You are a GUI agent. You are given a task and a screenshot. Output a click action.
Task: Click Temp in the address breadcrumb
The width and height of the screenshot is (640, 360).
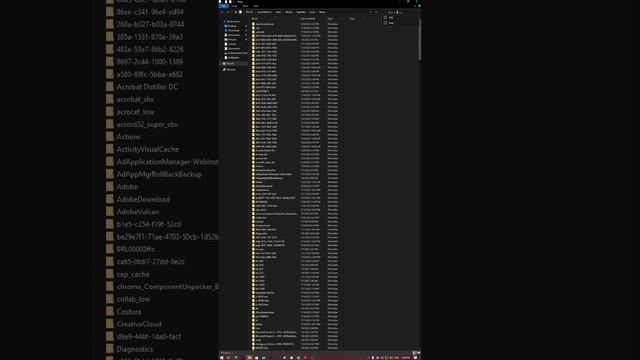pos(322,12)
